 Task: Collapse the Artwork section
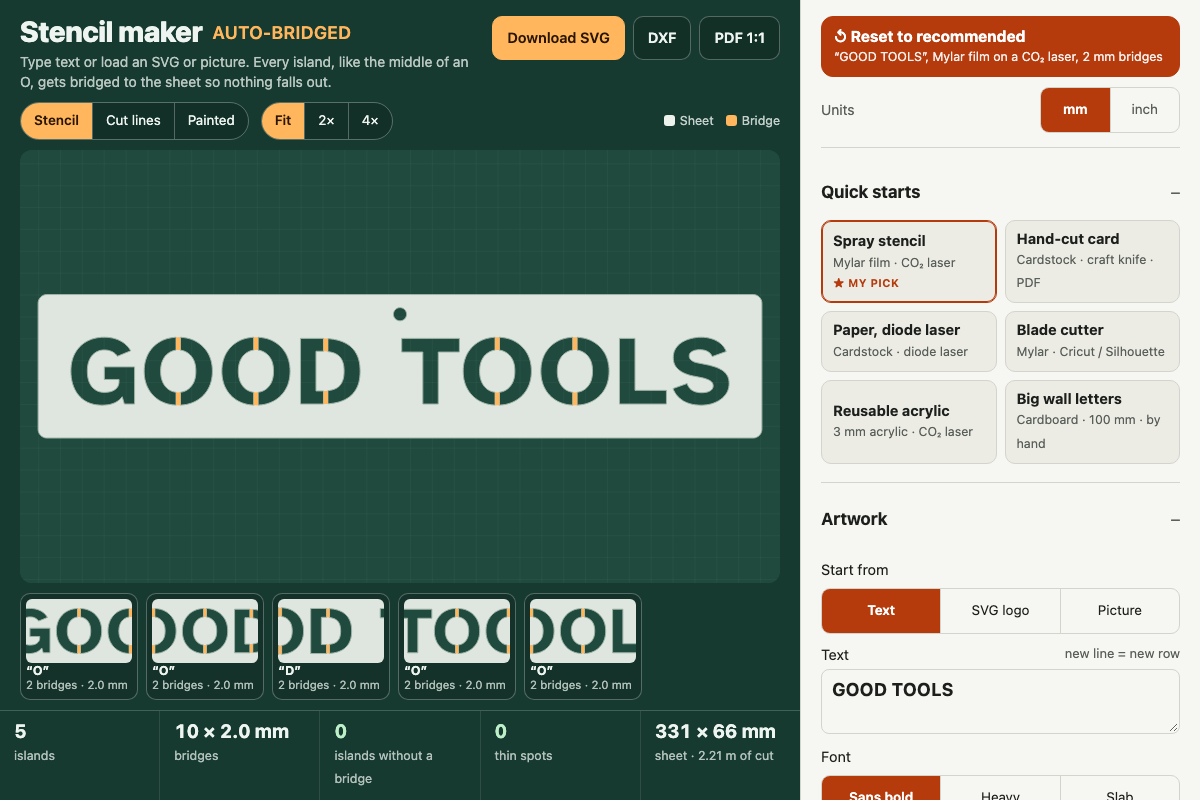(1175, 519)
